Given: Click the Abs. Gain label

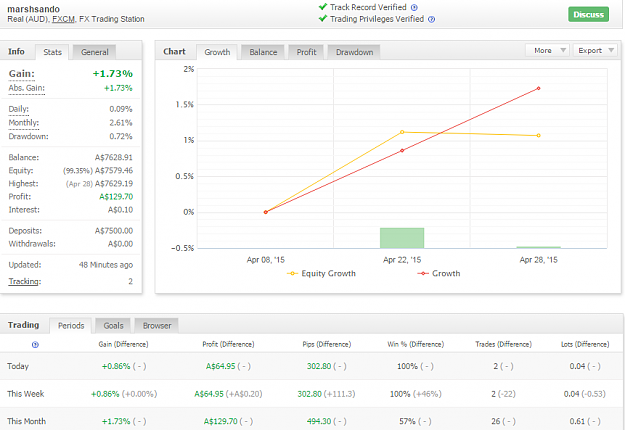Looking at the screenshot, I should 27,88.
